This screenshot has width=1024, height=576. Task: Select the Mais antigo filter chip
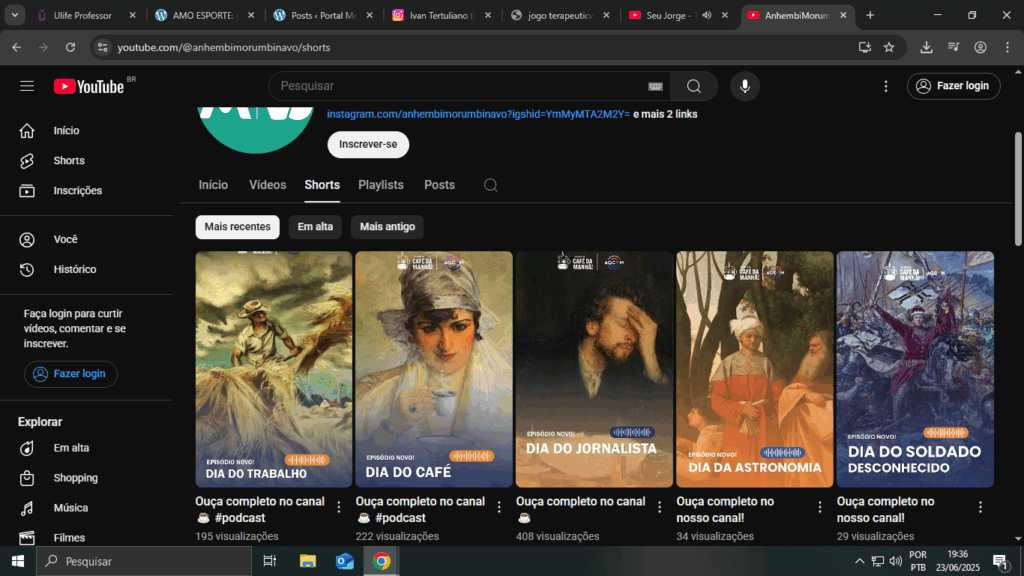coord(387,227)
